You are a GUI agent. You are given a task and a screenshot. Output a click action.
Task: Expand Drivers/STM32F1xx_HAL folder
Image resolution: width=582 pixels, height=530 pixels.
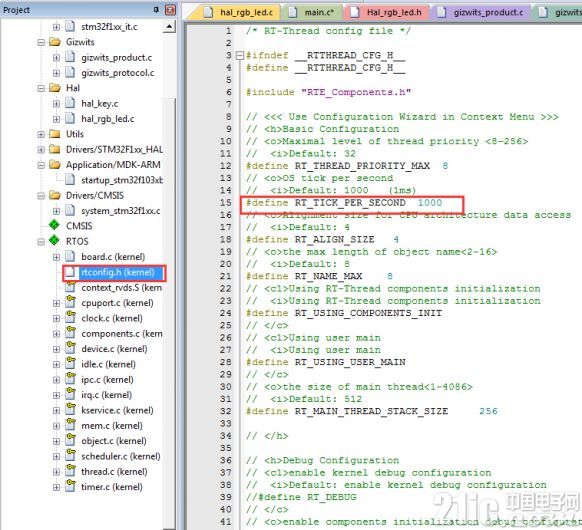(x=41, y=150)
